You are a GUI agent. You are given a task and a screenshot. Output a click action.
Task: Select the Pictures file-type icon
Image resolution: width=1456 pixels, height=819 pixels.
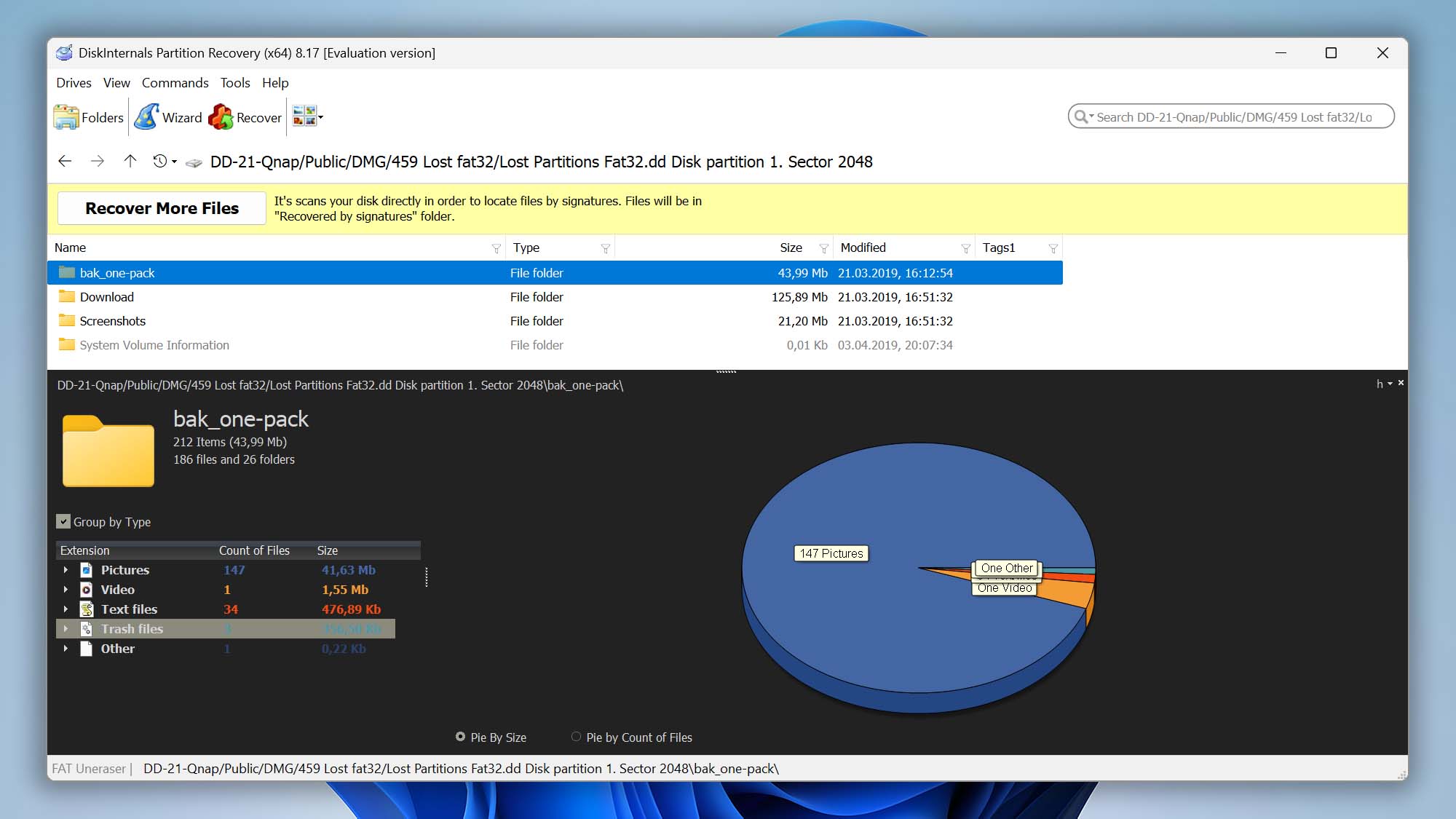[85, 570]
